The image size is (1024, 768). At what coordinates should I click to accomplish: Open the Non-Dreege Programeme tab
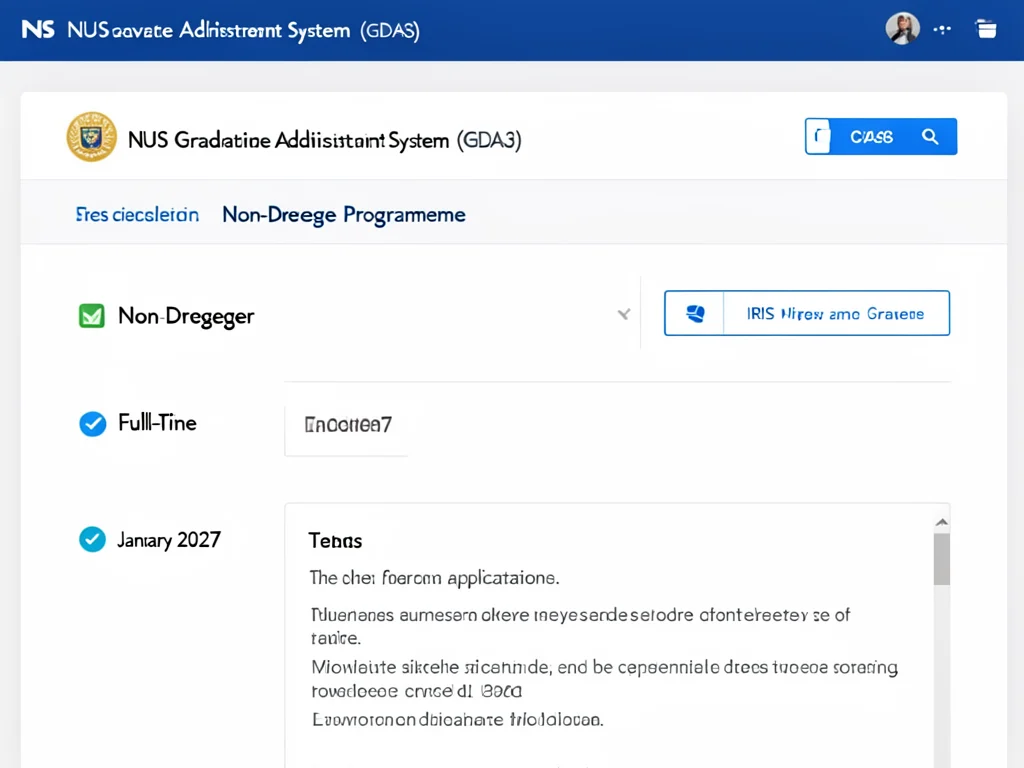(344, 215)
